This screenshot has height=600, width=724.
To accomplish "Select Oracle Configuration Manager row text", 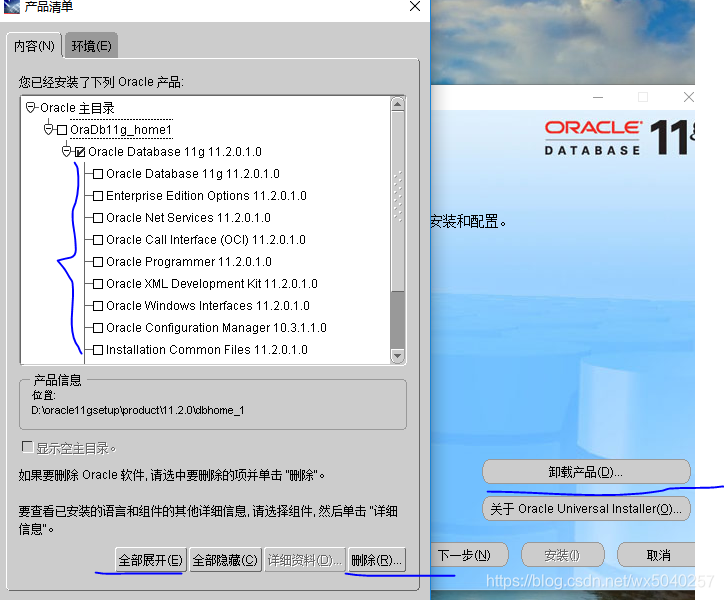I will (217, 327).
